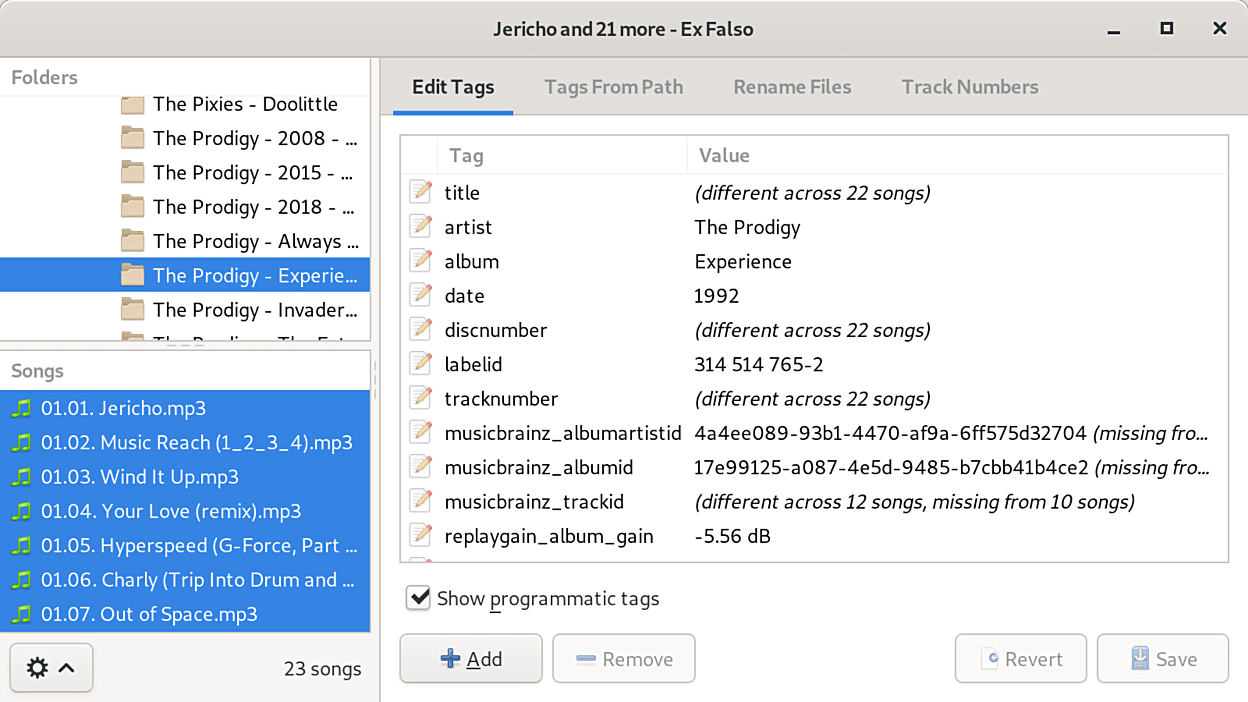This screenshot has height=702, width=1248.
Task: Click the Save button
Action: (x=1162, y=659)
